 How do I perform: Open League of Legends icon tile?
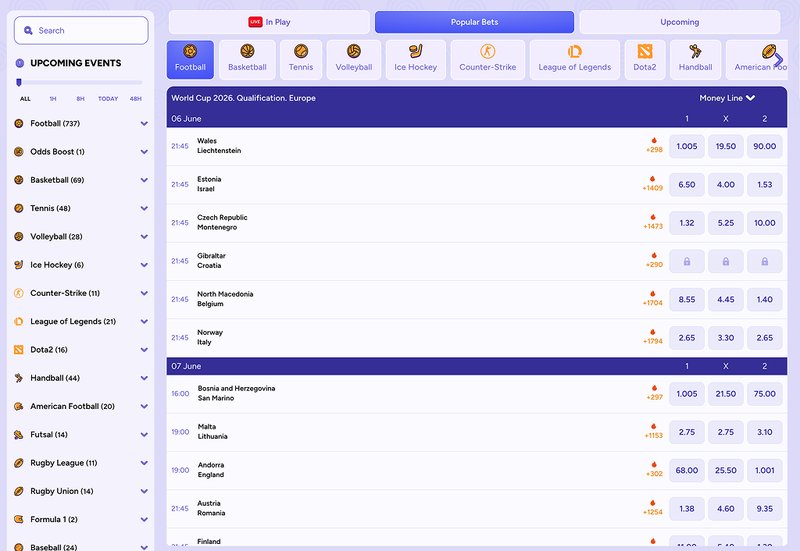click(574, 59)
